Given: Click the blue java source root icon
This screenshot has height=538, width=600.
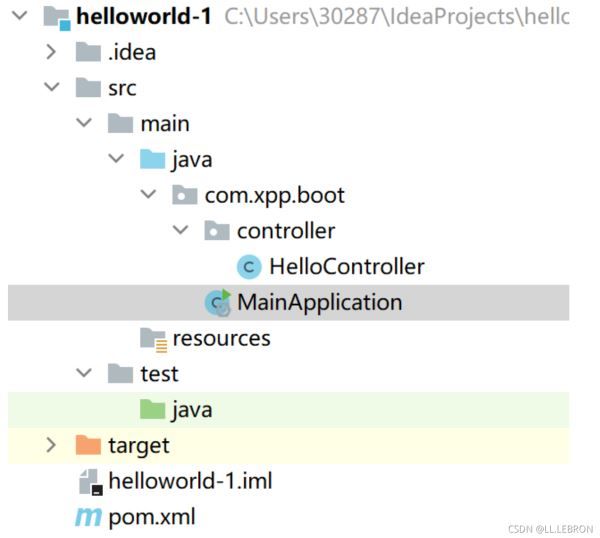Looking at the screenshot, I should tap(152, 159).
